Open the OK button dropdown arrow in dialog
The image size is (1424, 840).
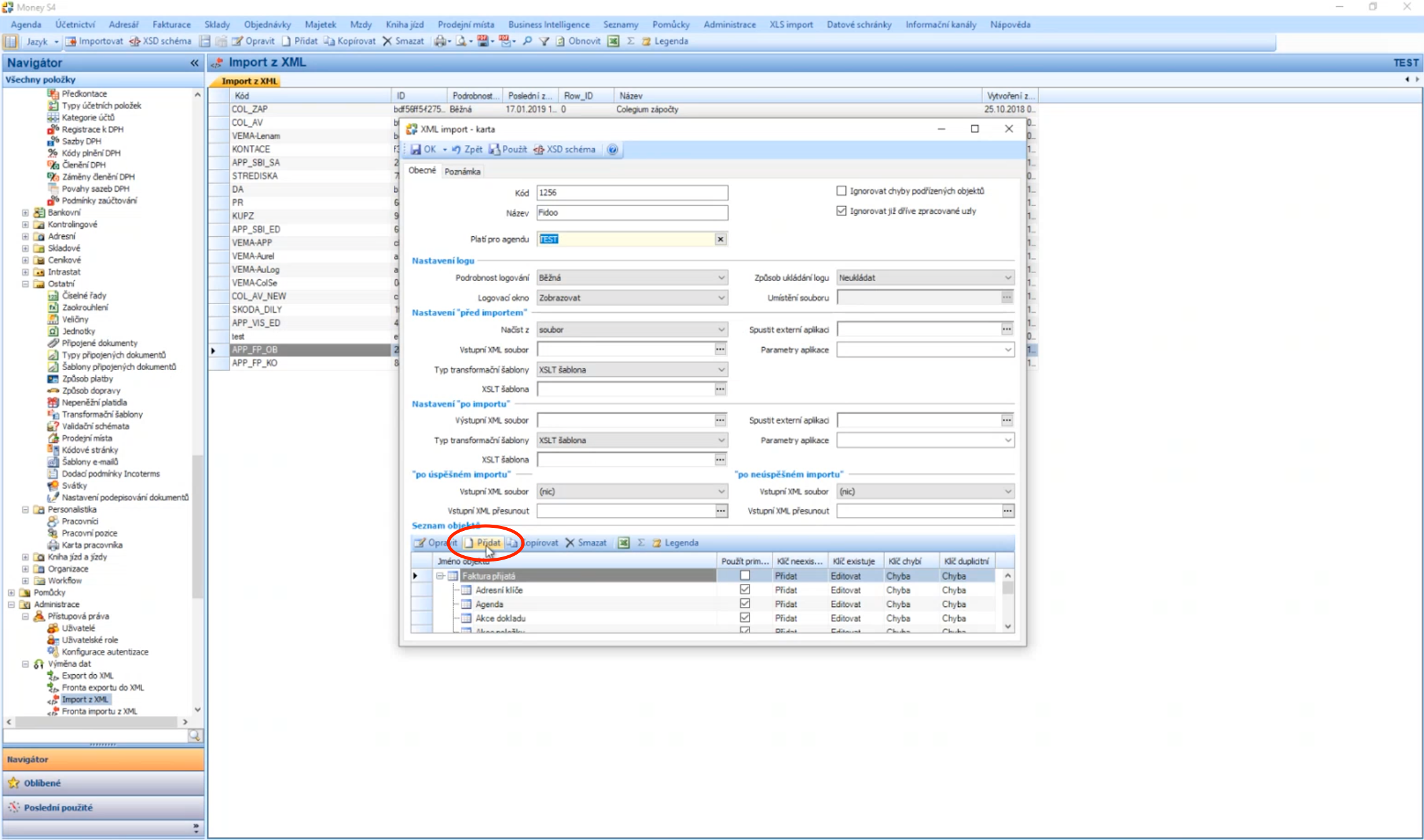[445, 150]
